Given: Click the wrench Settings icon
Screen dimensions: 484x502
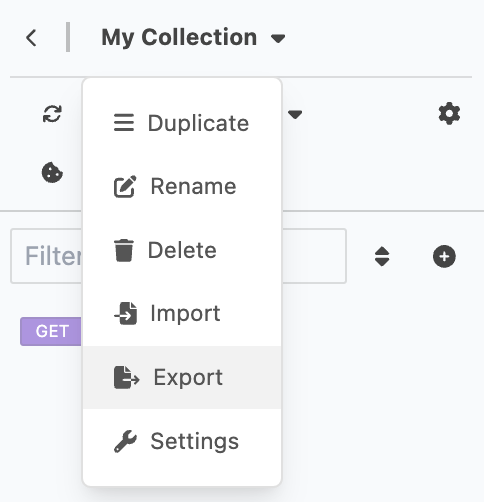Looking at the screenshot, I should pos(125,441).
